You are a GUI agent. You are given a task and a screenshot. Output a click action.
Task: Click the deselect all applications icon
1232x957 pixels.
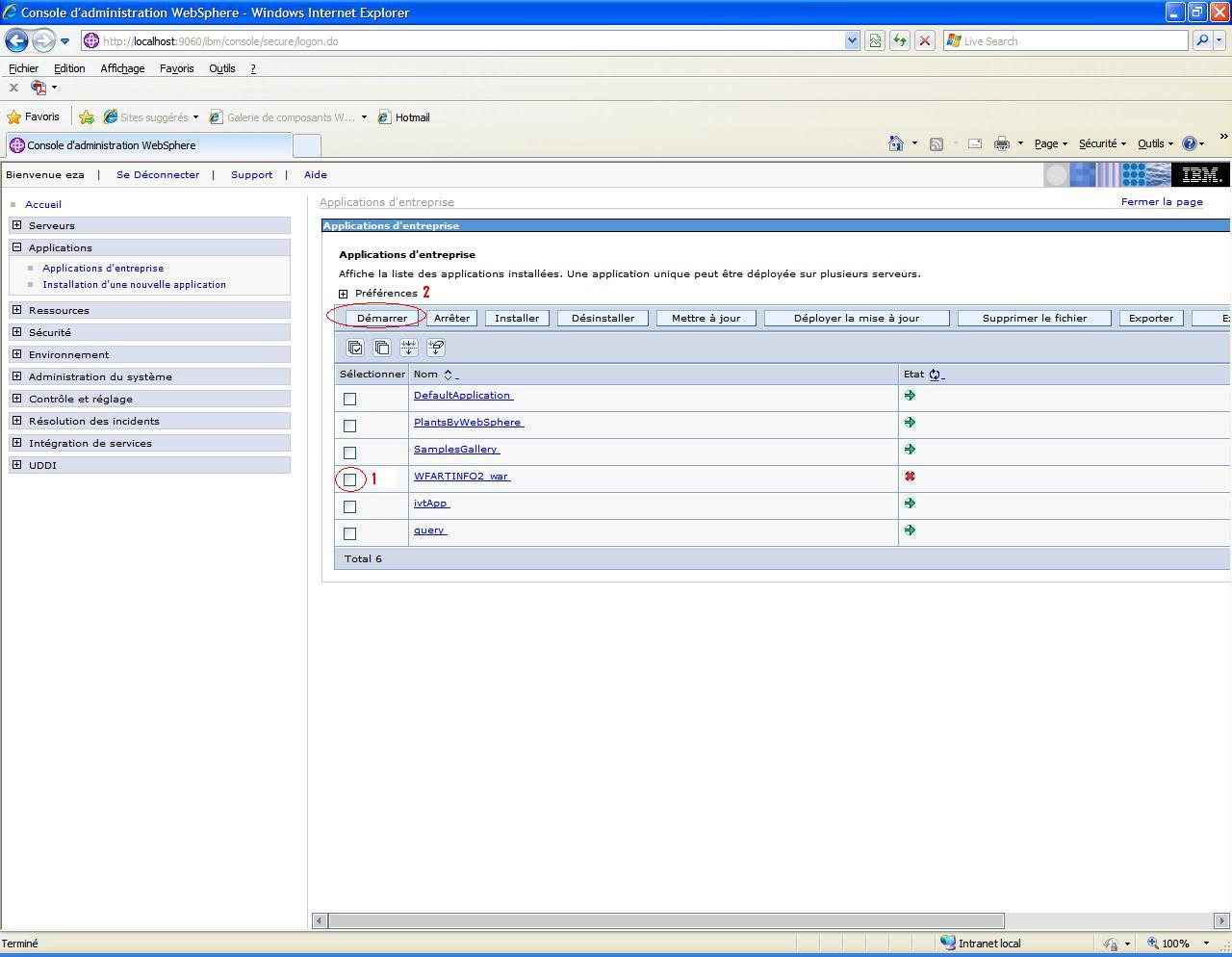pos(382,348)
